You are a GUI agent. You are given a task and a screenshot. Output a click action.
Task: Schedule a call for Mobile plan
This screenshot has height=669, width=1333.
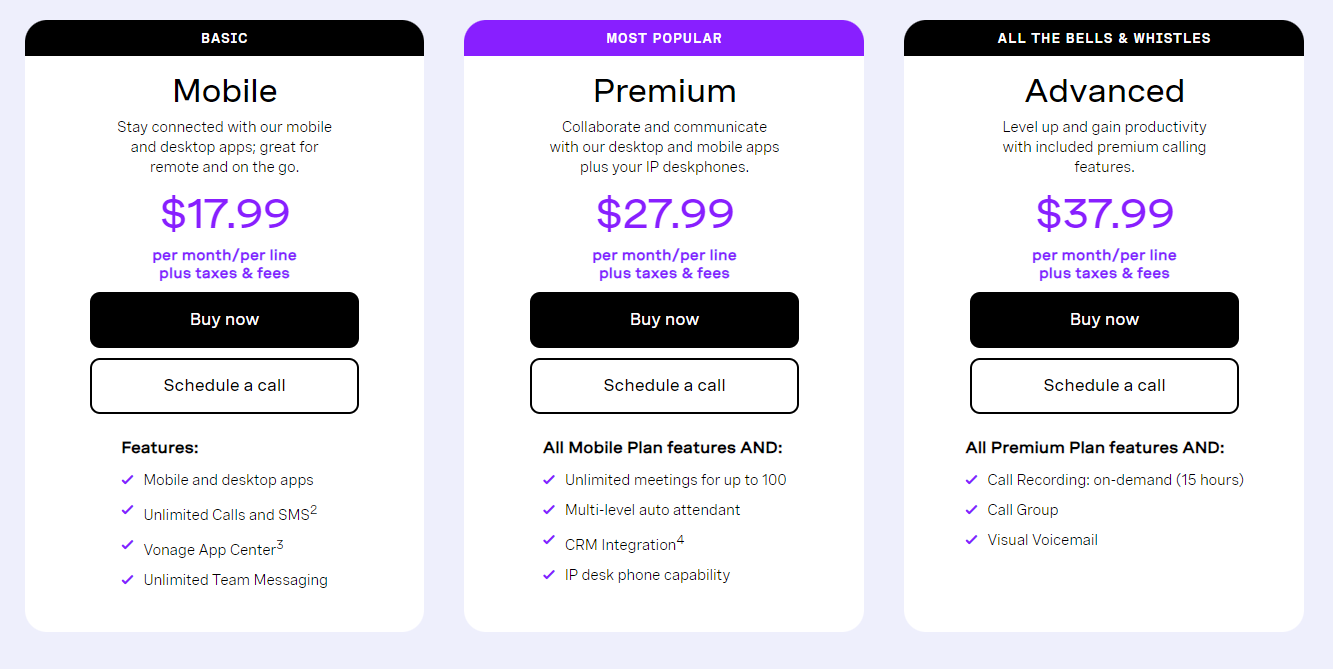click(x=224, y=386)
